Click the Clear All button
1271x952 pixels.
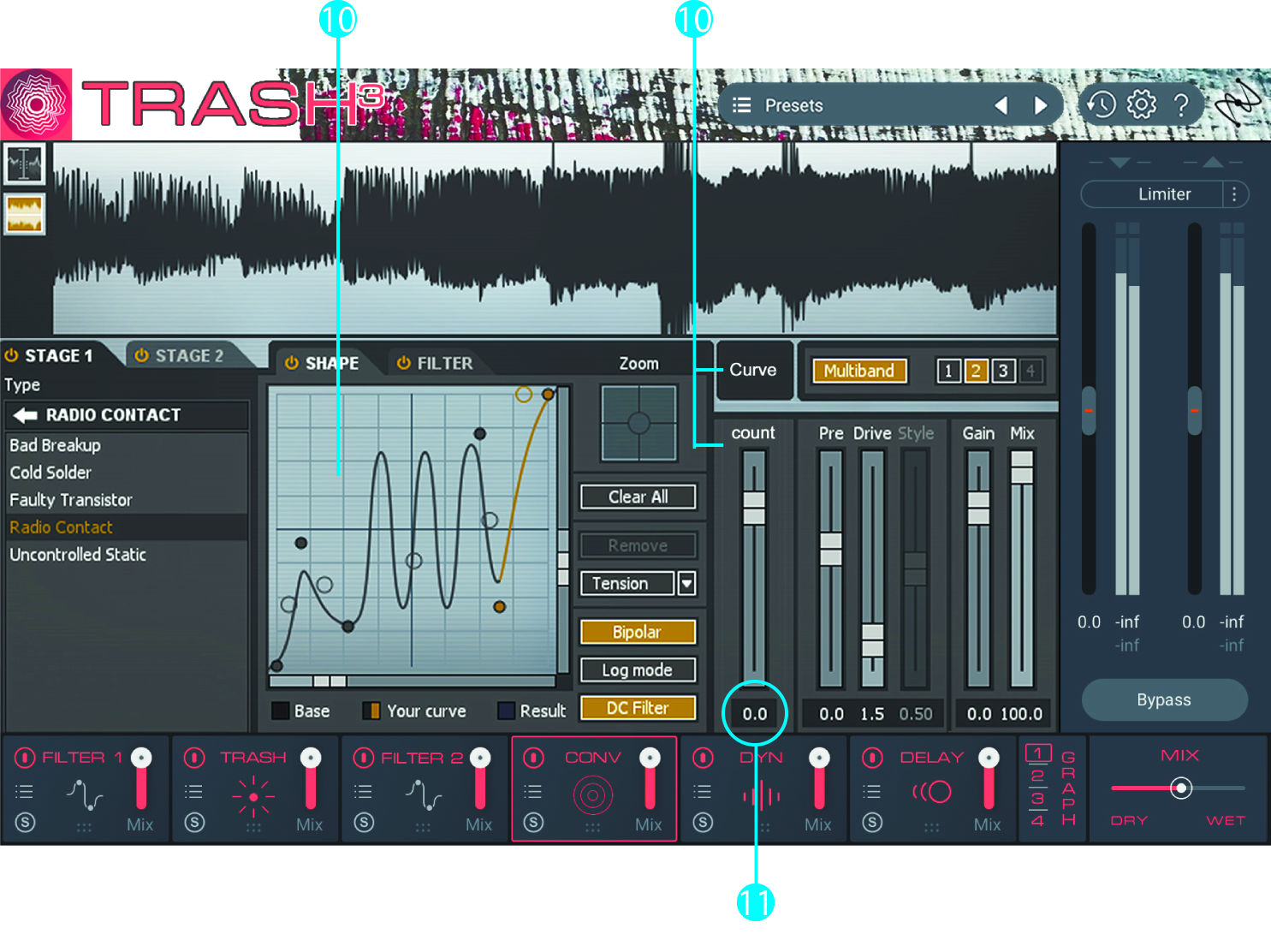638,497
